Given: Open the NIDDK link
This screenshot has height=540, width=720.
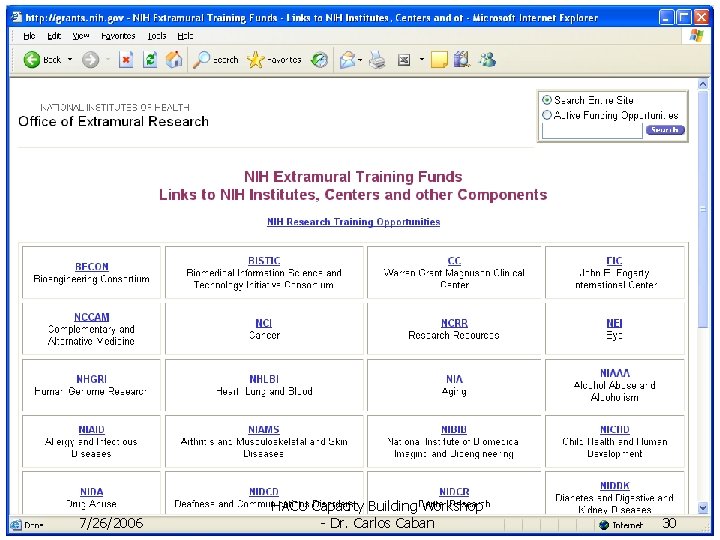Looking at the screenshot, I should click(x=614, y=486).
